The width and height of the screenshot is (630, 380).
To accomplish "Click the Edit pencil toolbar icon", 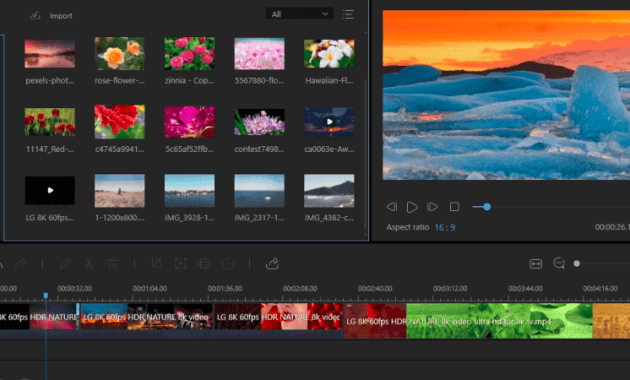I will 65,264.
